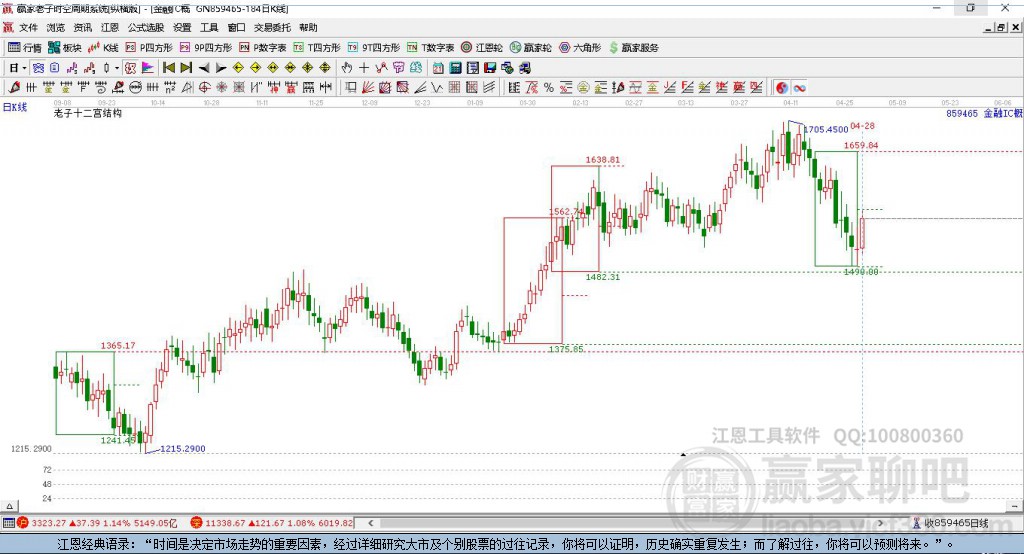Click the 1638.81 box price label
Viewport: 1024px width, 554px height.
click(x=603, y=159)
